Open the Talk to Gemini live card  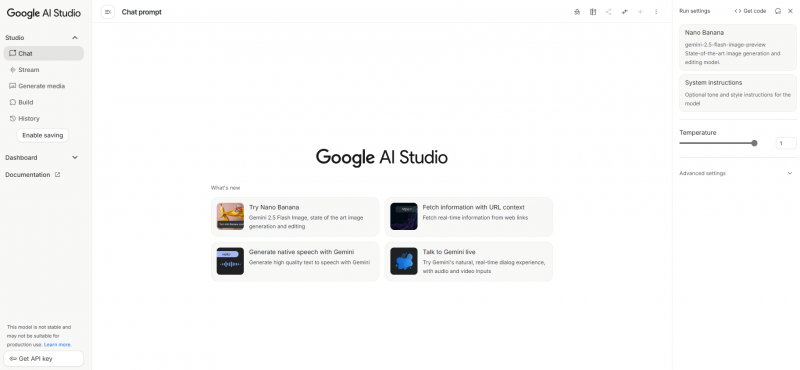pos(468,261)
